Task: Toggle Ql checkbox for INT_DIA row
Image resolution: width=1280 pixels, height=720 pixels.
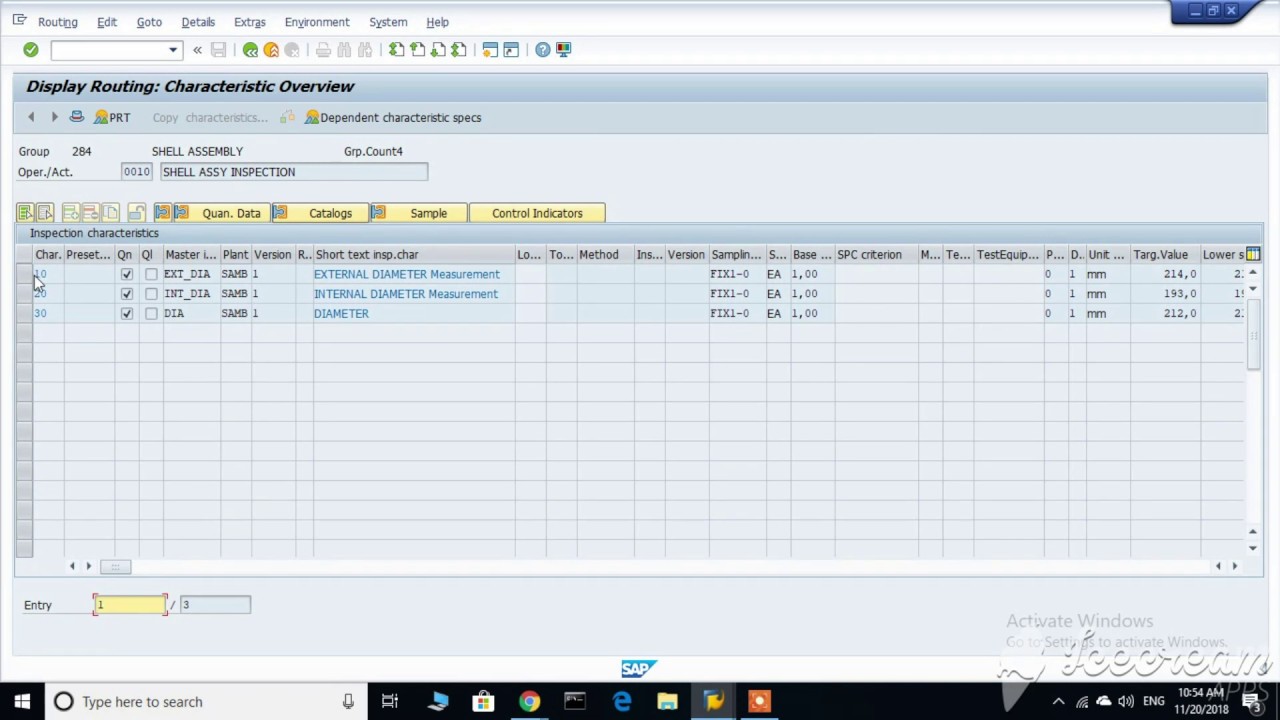Action: click(151, 294)
